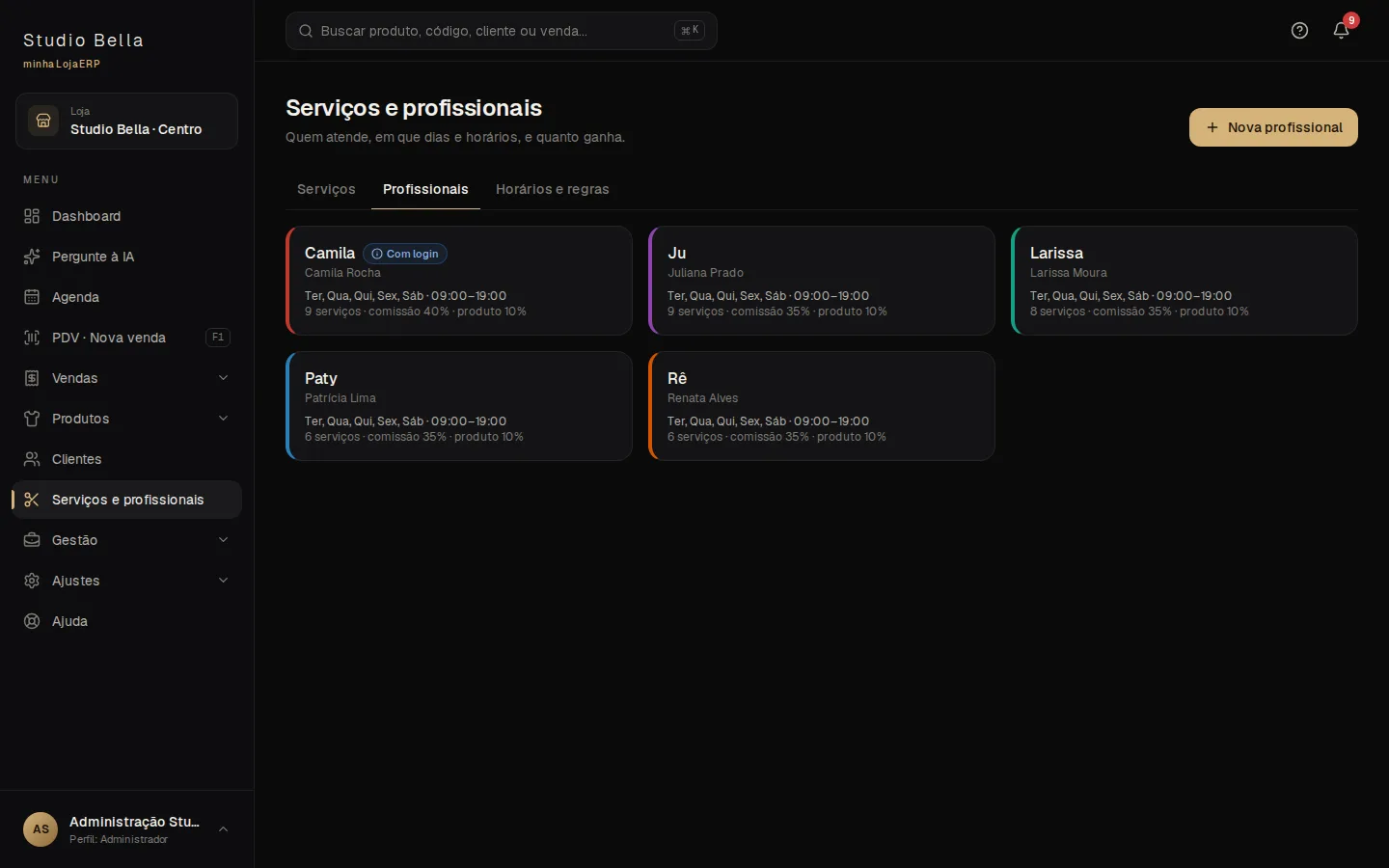Screen dimensions: 1389x868
Task: Click the Agenda calendar icon
Action: click(32, 297)
